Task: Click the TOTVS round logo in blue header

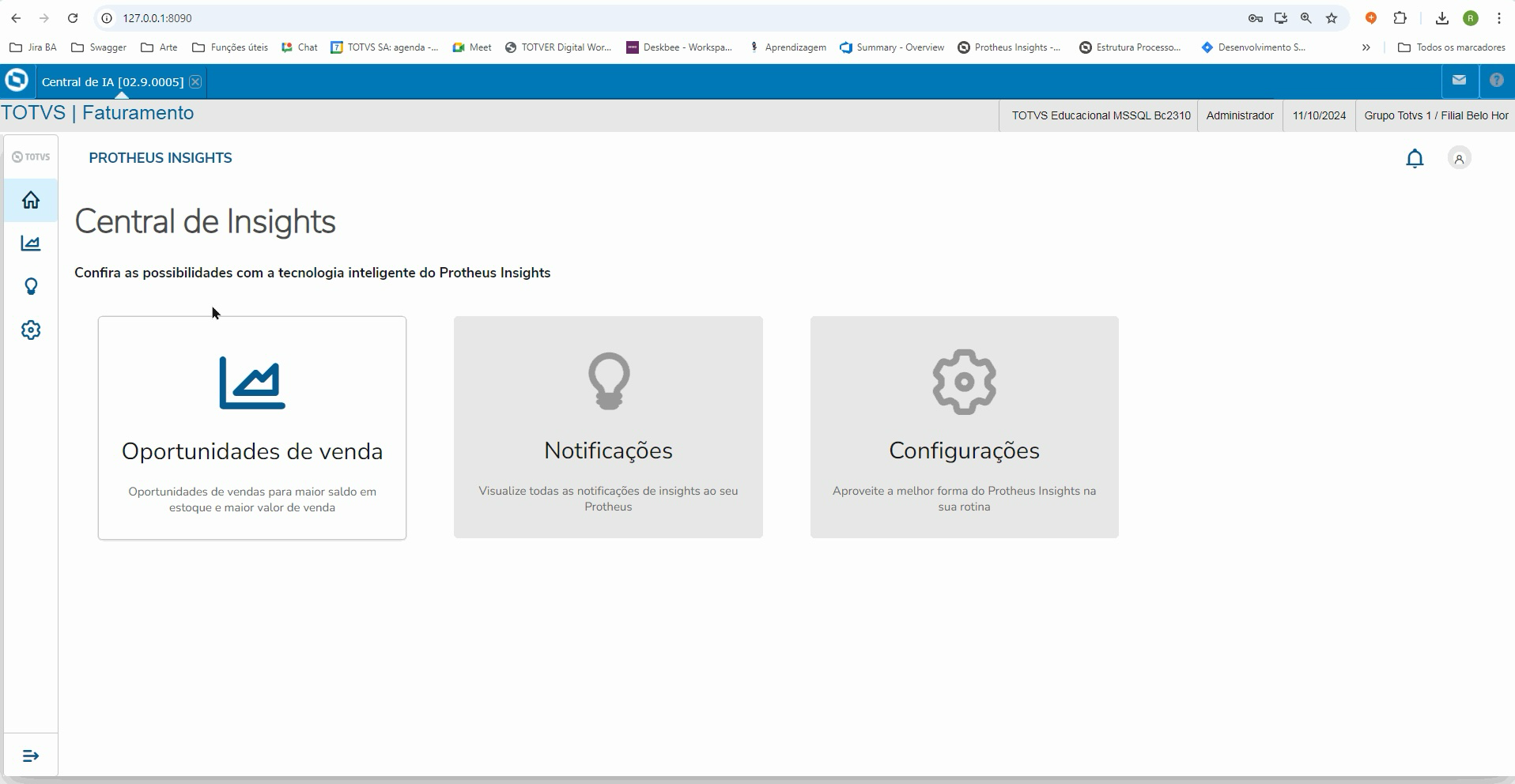Action: [x=17, y=81]
